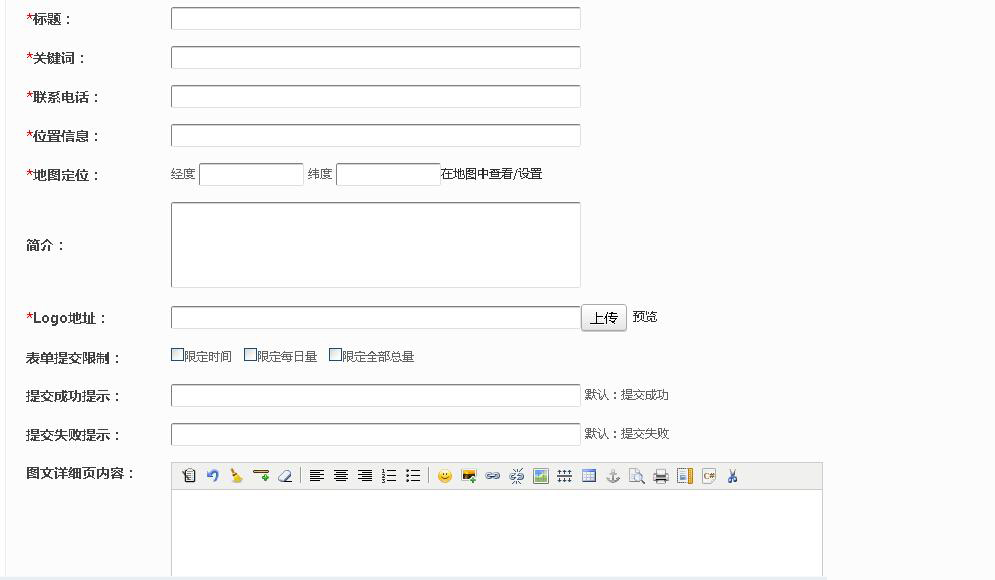Click the page ruler template icon

coord(685,476)
